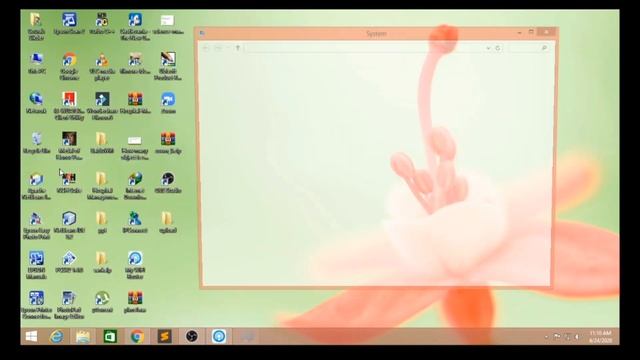This screenshot has height=360, width=640.
Task: Open the VLC media player desktop shortcut
Action: coord(102,66)
